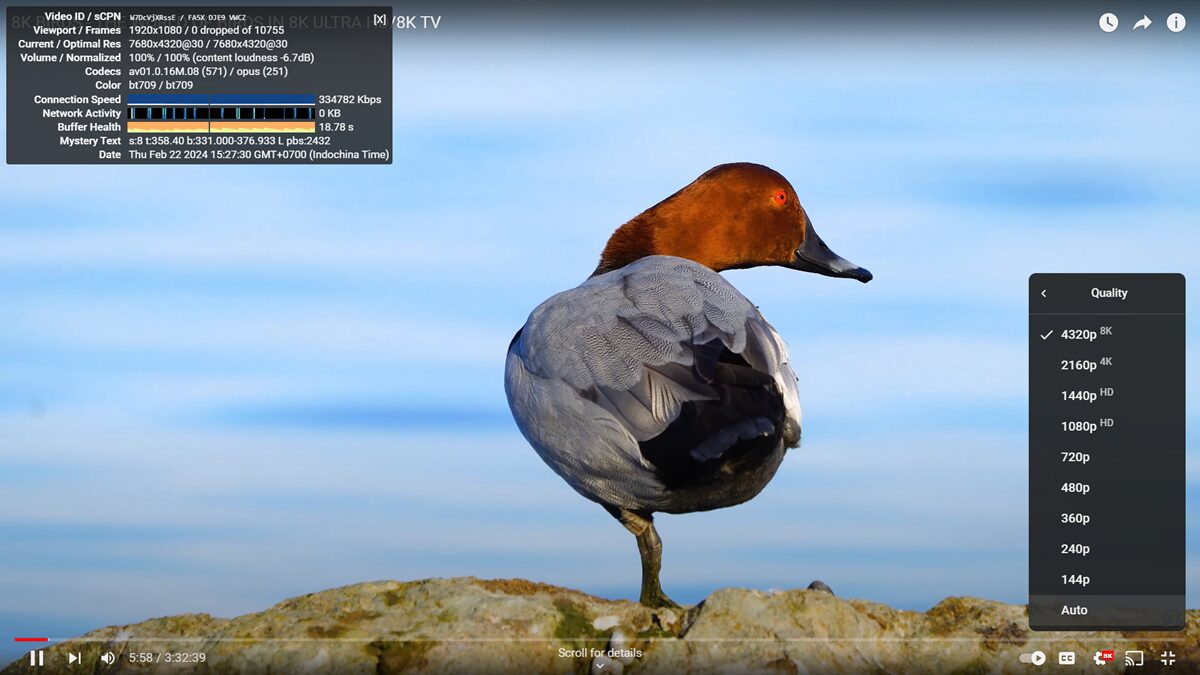This screenshot has height=675, width=1200.
Task: Pick the 480p quality option
Action: click(1107, 488)
